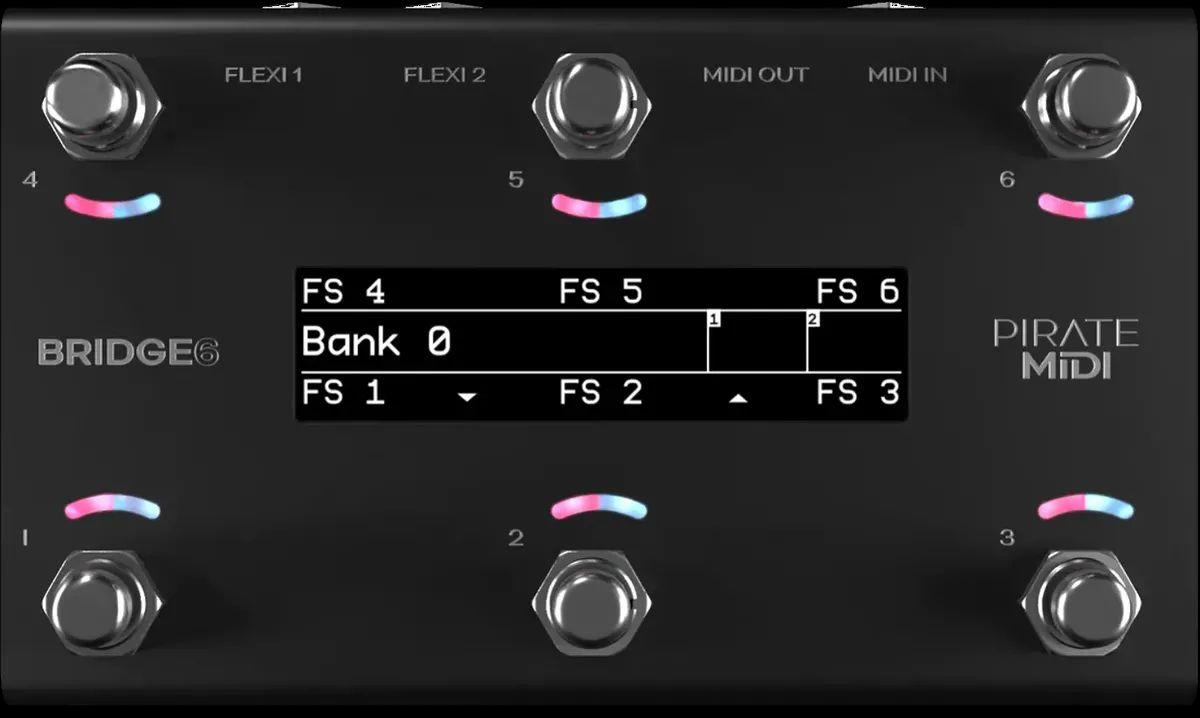This screenshot has width=1200, height=718.
Task: Click the box marked 1 on the display
Action: click(757, 341)
